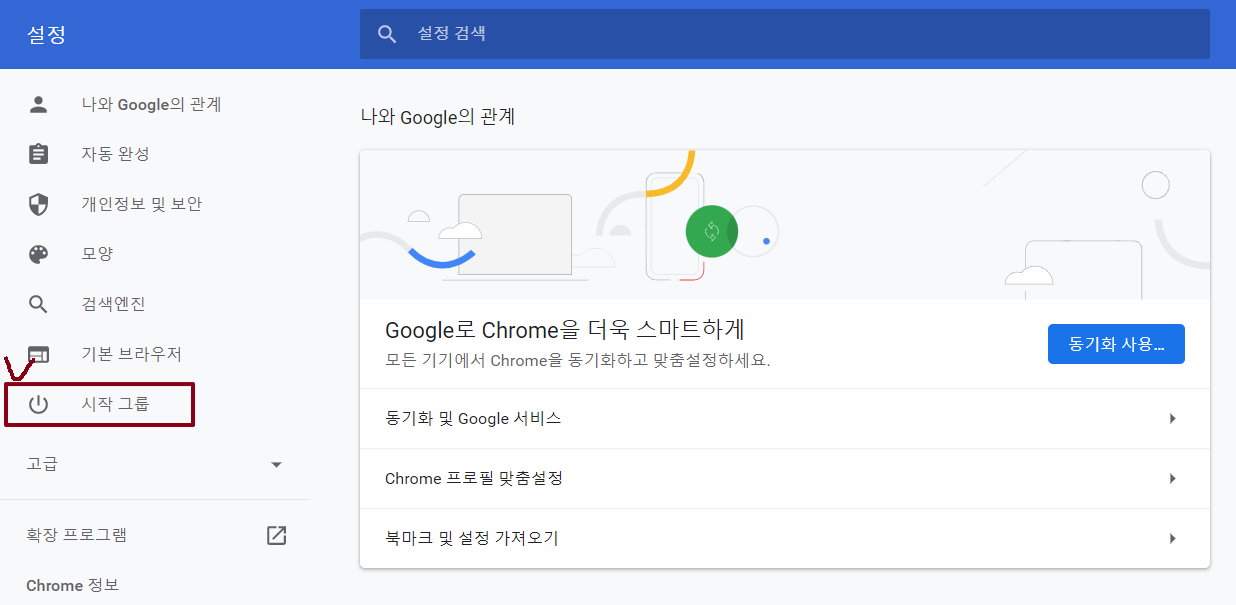This screenshot has height=605, width=1236.
Task: Open 북마크 및 설정 가져오기 row arrow
Action: click(1173, 539)
